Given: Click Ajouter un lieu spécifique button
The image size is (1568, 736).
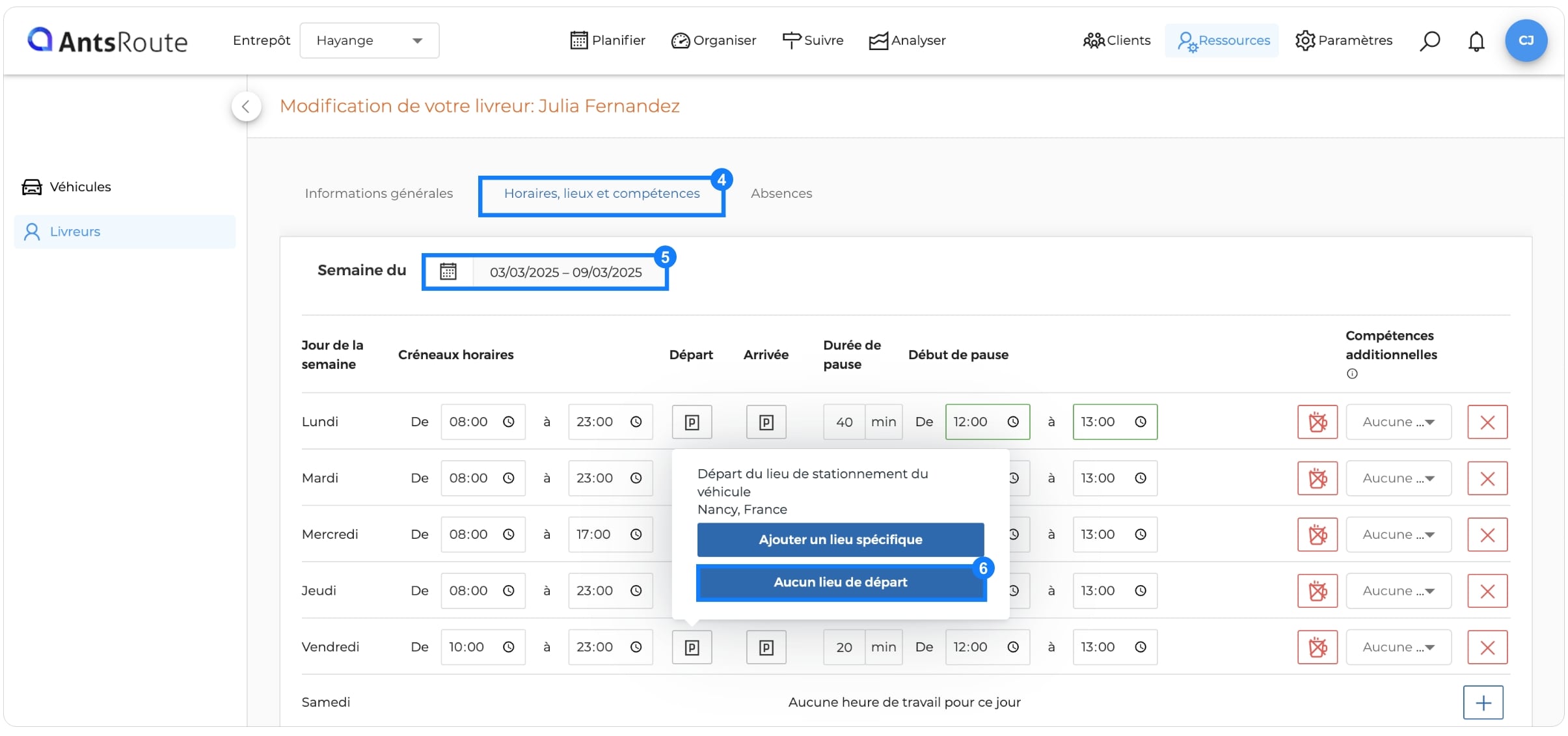Looking at the screenshot, I should (840, 539).
